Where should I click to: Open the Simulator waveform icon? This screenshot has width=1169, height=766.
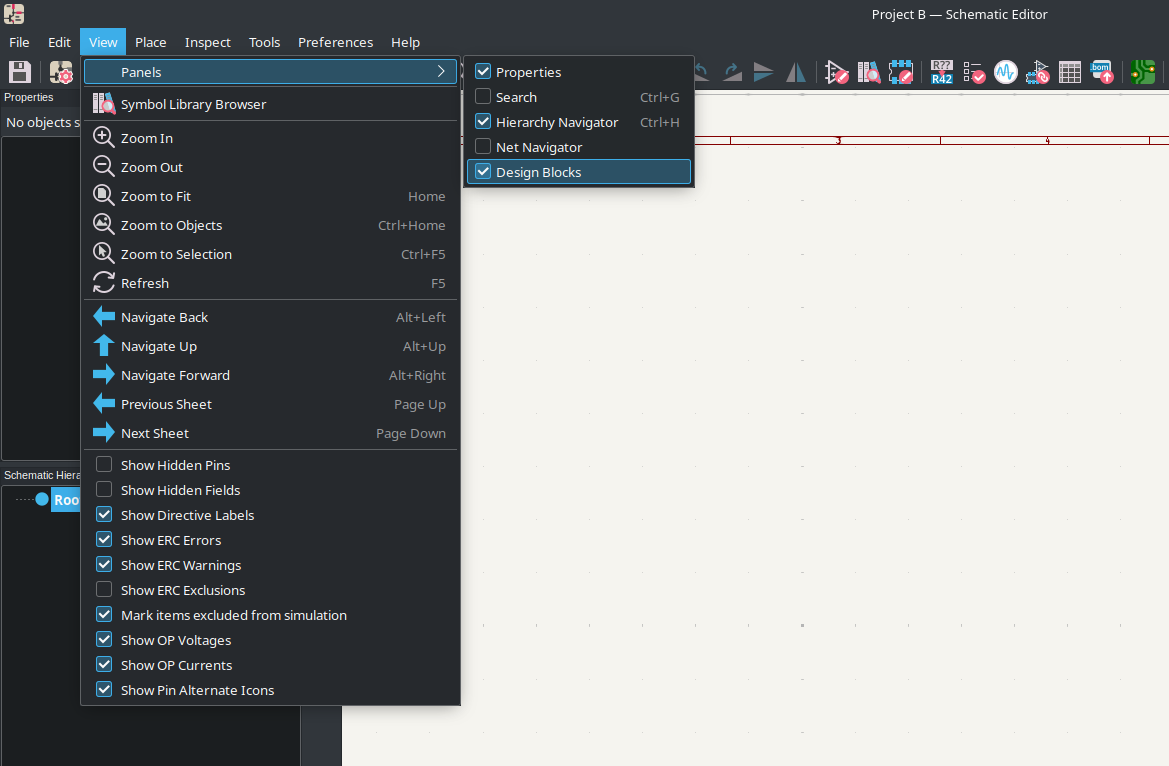1005,72
